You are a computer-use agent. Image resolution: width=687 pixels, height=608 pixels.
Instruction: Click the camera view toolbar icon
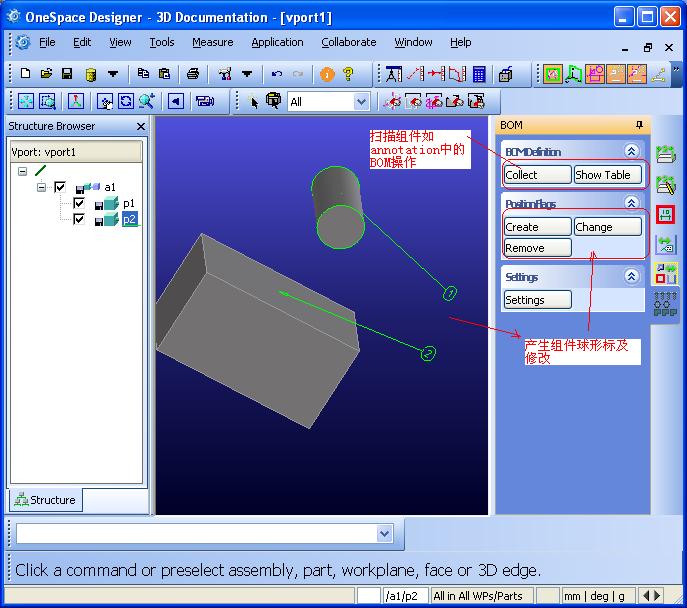[205, 102]
